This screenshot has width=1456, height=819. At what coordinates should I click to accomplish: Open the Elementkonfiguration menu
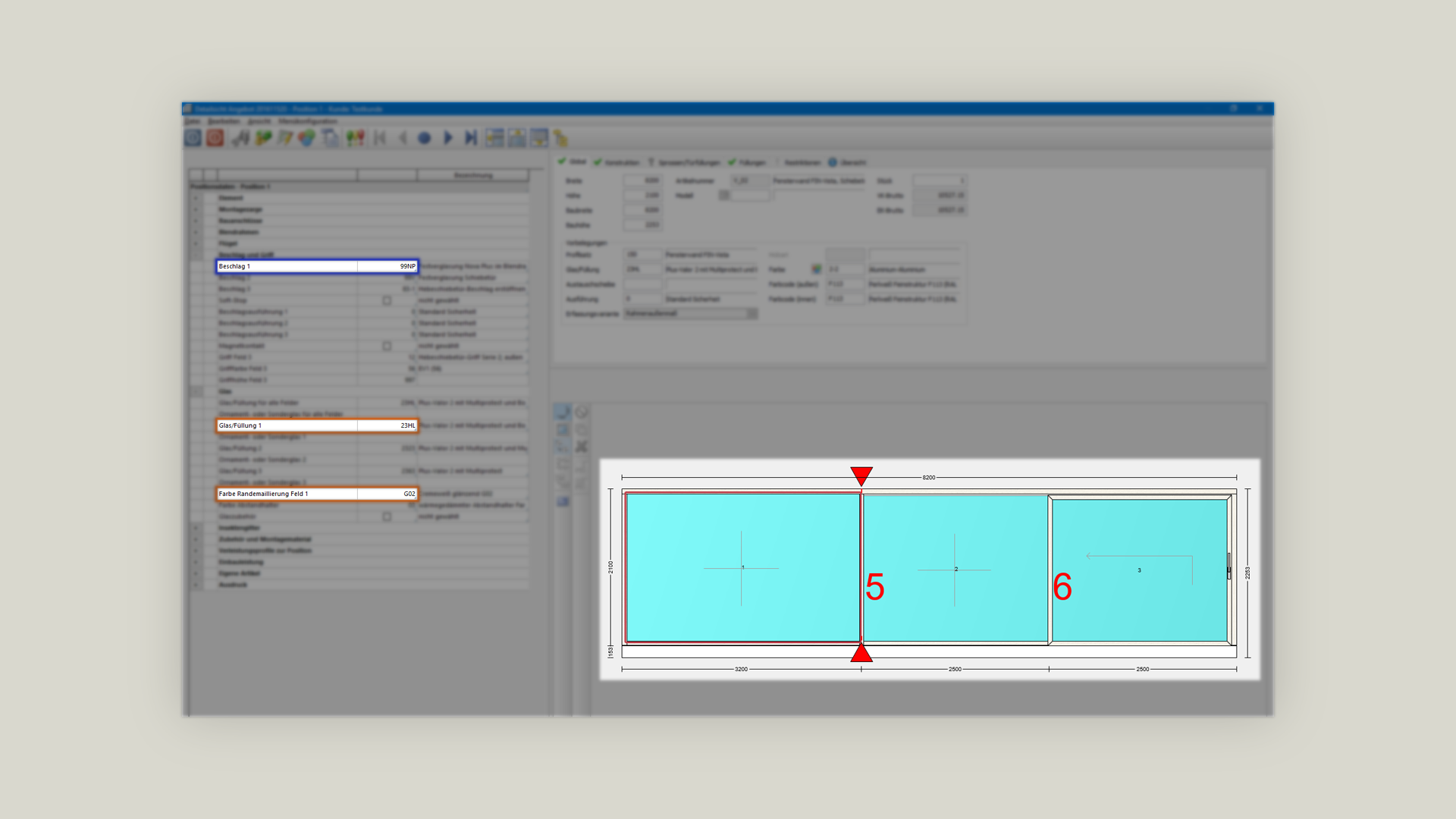click(308, 121)
